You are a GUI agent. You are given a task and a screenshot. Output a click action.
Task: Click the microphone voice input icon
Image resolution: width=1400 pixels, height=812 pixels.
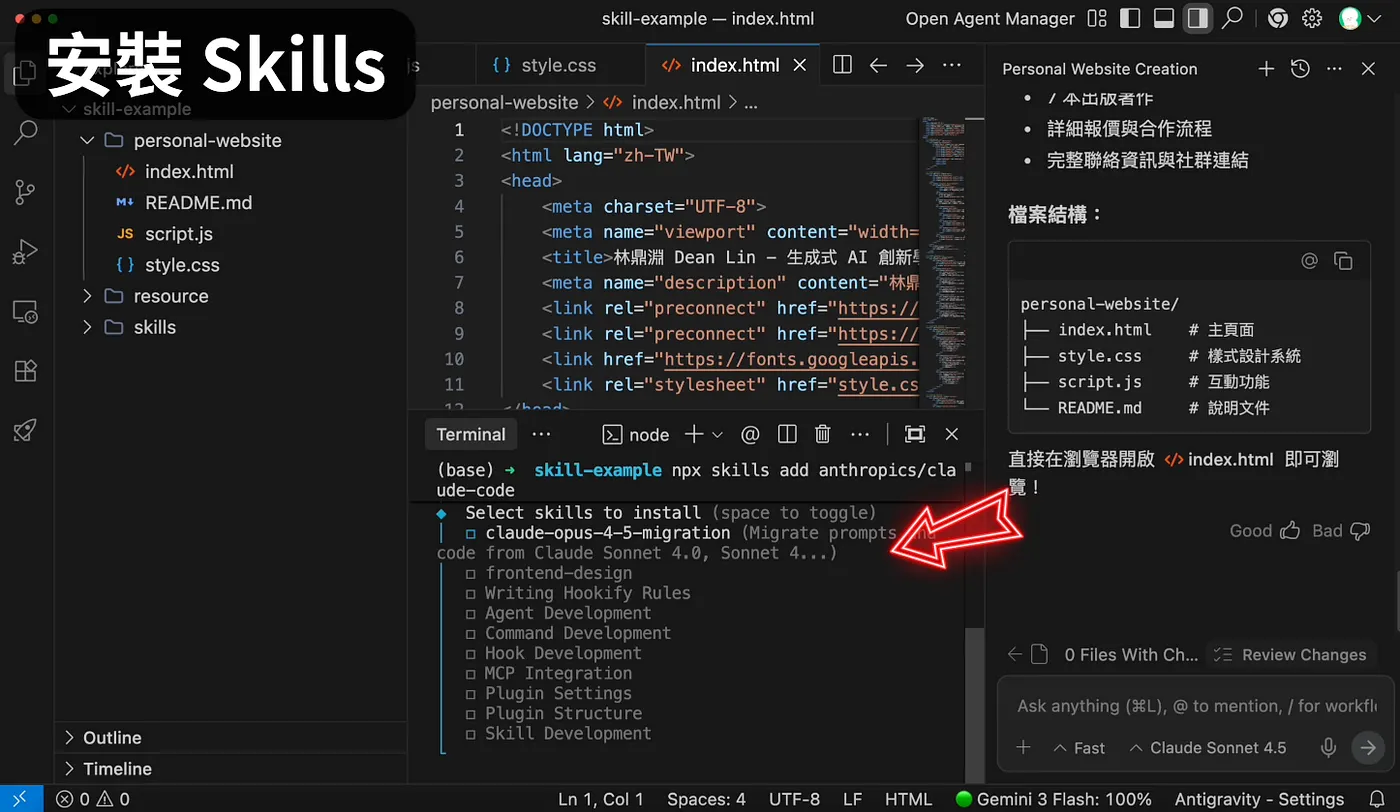1329,747
